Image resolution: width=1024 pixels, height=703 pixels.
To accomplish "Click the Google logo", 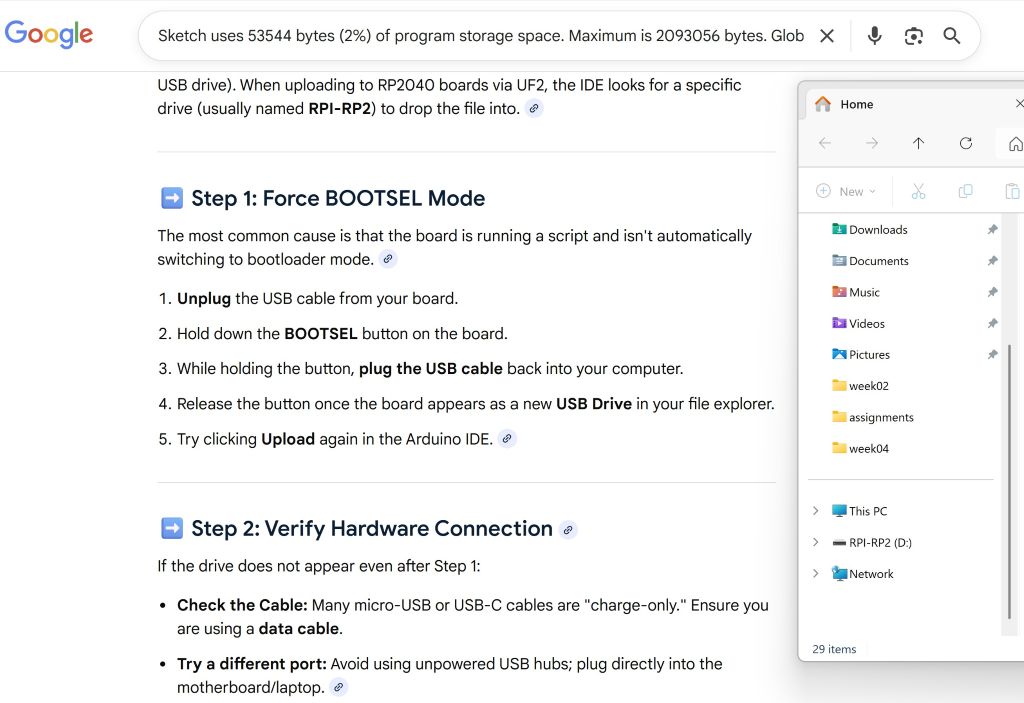I will 49,34.
